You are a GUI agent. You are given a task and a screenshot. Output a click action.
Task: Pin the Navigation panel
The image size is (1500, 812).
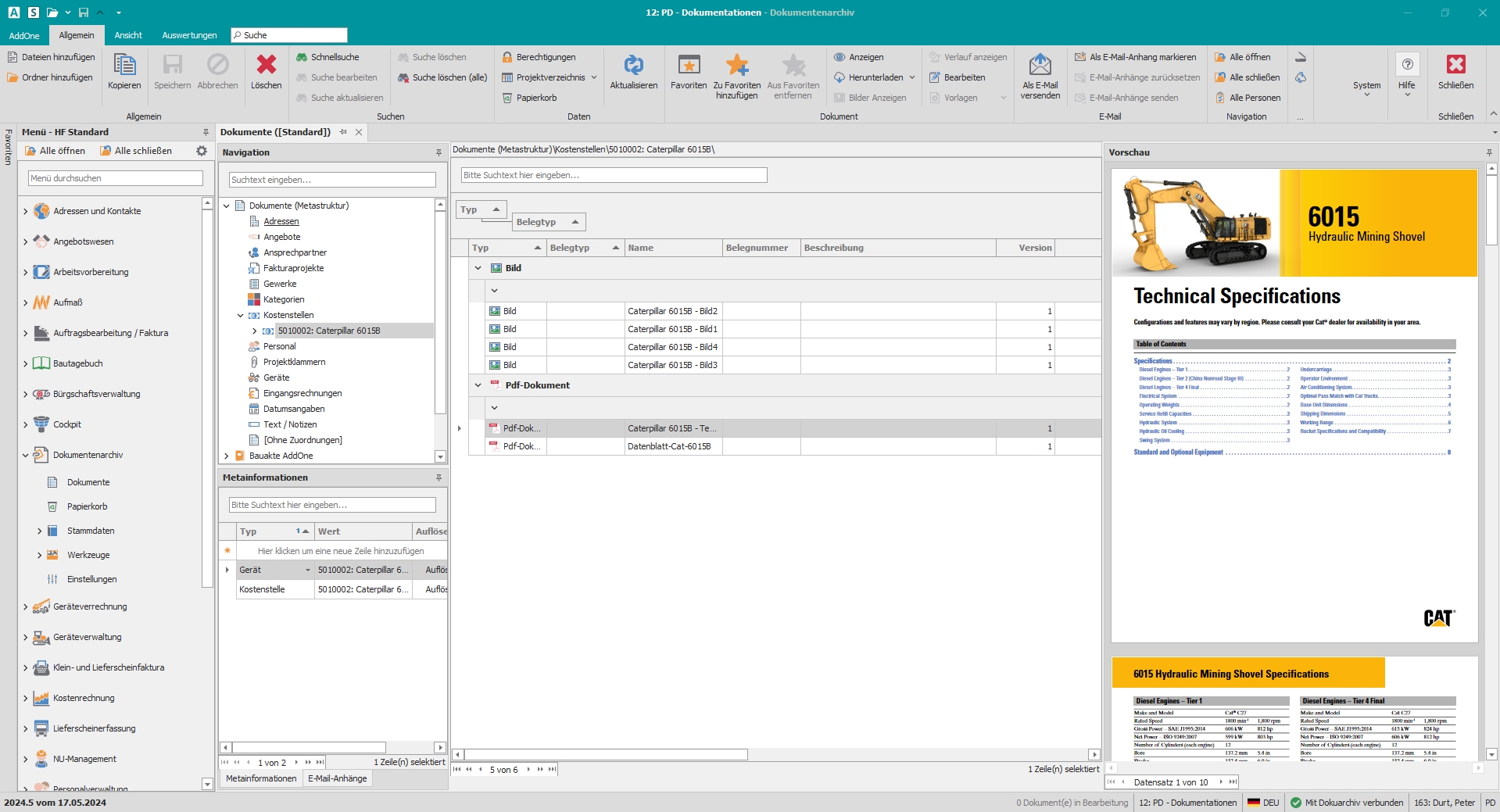pos(439,152)
